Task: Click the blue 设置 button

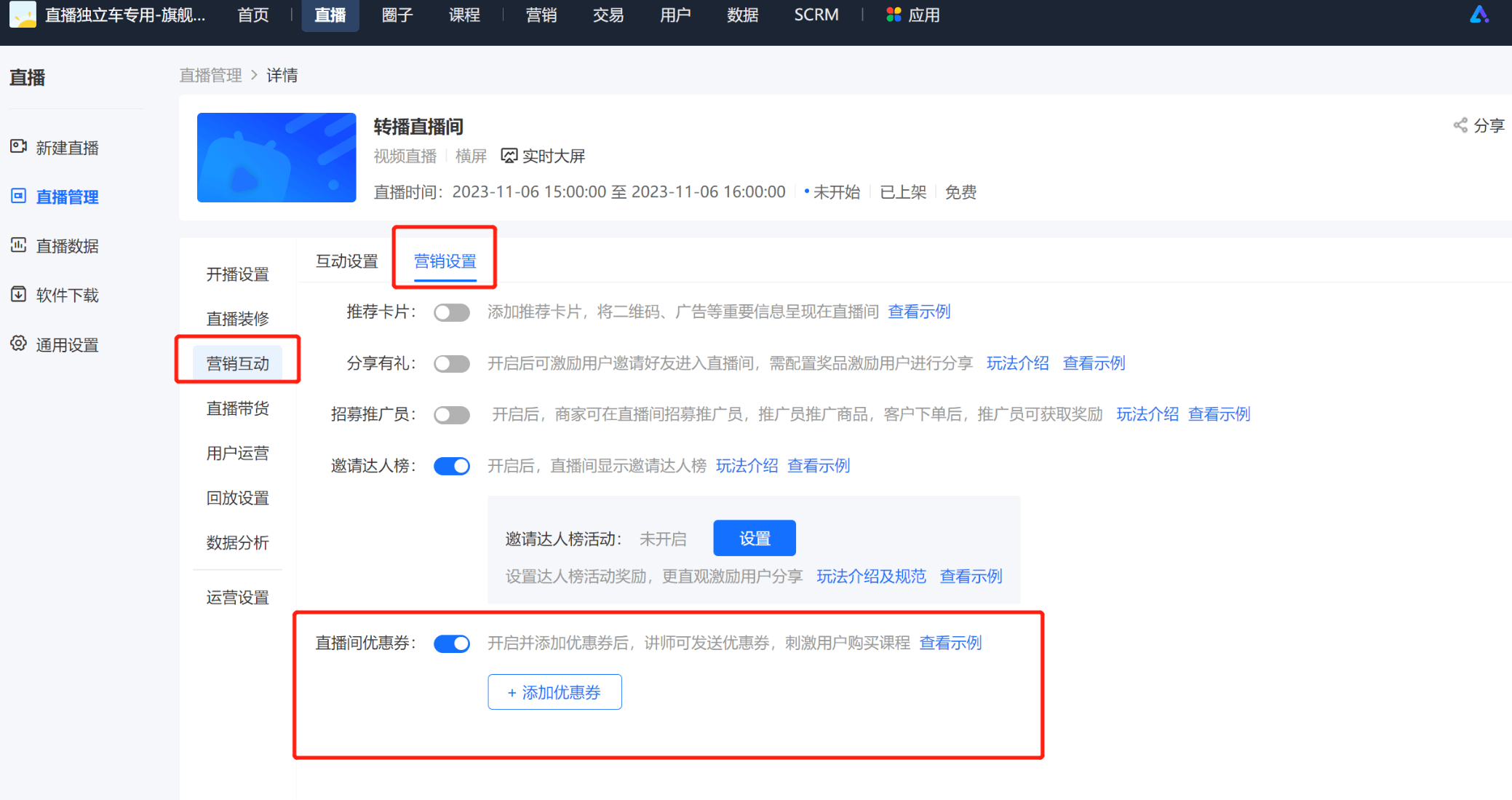Action: pos(755,538)
